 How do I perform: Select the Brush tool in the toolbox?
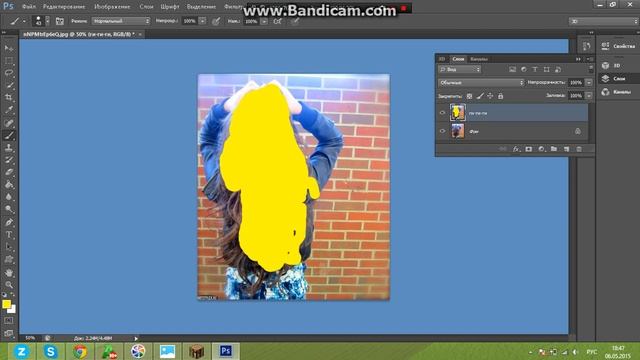pyautogui.click(x=9, y=136)
